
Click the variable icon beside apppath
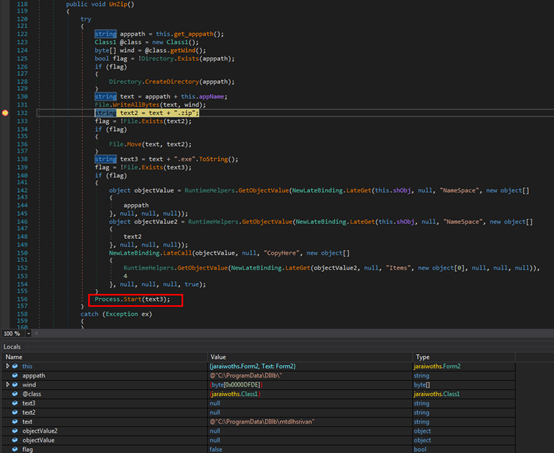click(x=15, y=375)
